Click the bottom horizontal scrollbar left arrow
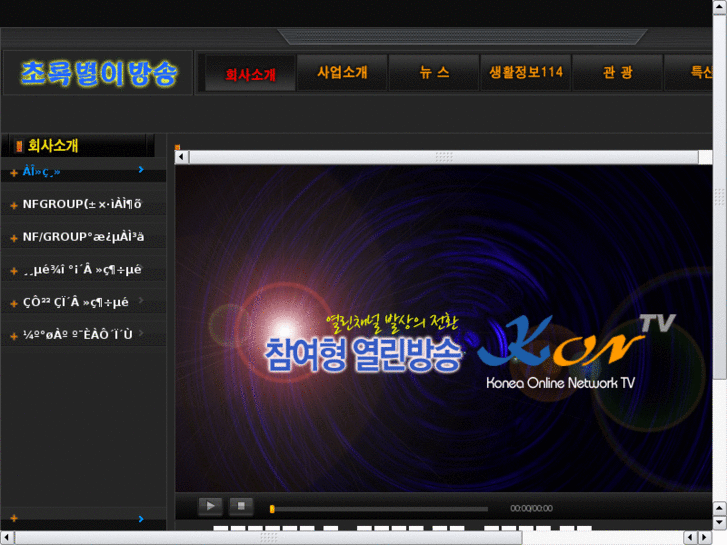 tap(7, 538)
